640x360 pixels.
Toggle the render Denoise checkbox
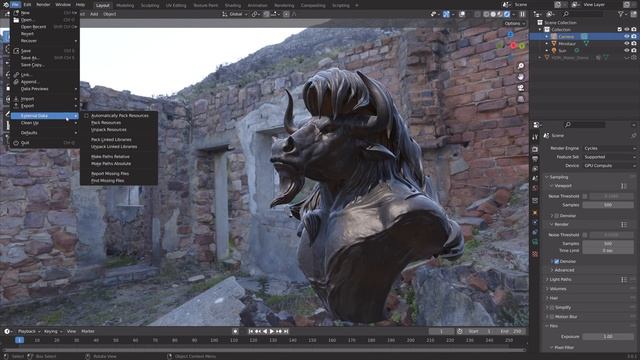click(557, 262)
